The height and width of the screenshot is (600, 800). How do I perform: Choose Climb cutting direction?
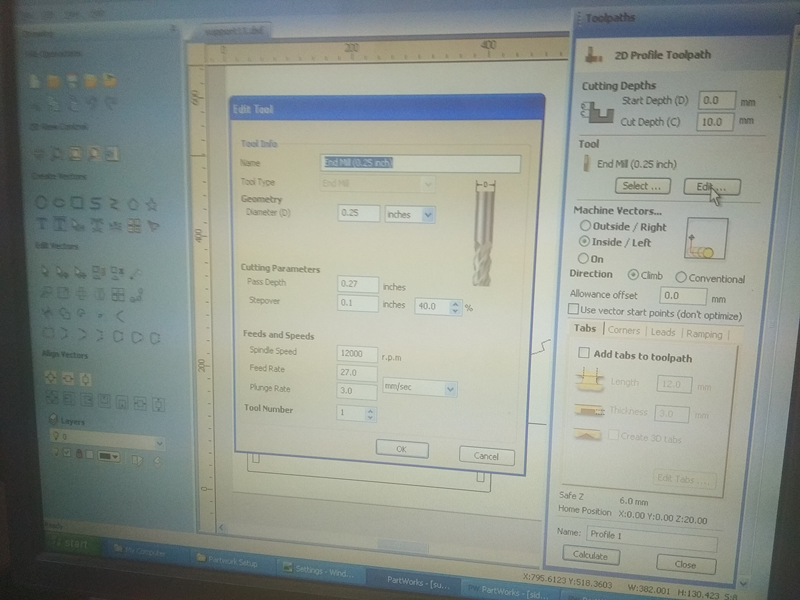(633, 275)
